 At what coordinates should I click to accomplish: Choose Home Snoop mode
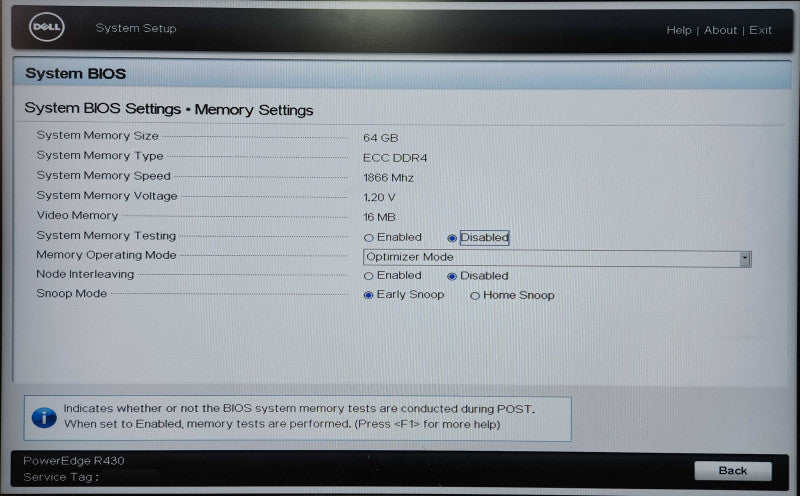pos(474,295)
